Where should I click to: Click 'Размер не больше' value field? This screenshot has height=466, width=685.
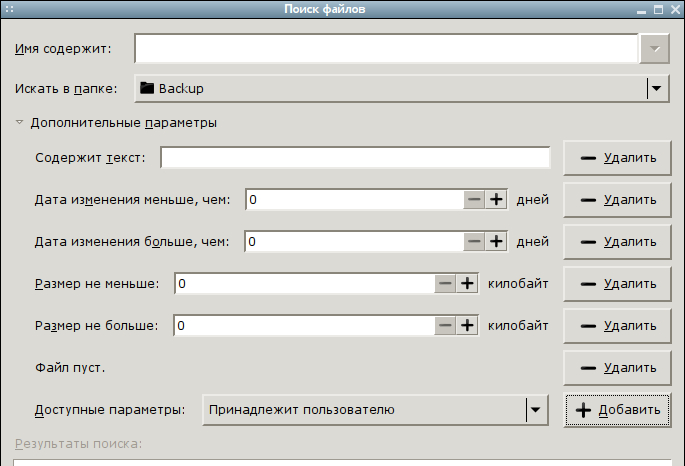304,325
